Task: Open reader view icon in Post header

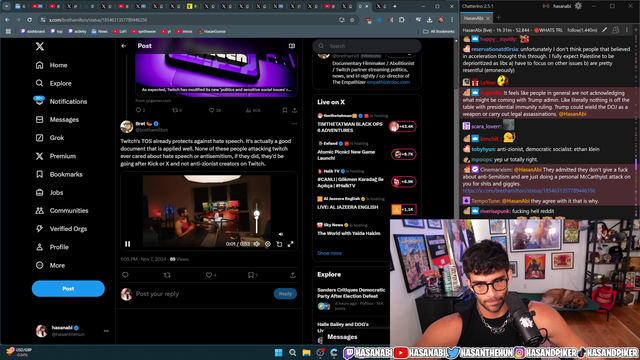Action: point(292,46)
